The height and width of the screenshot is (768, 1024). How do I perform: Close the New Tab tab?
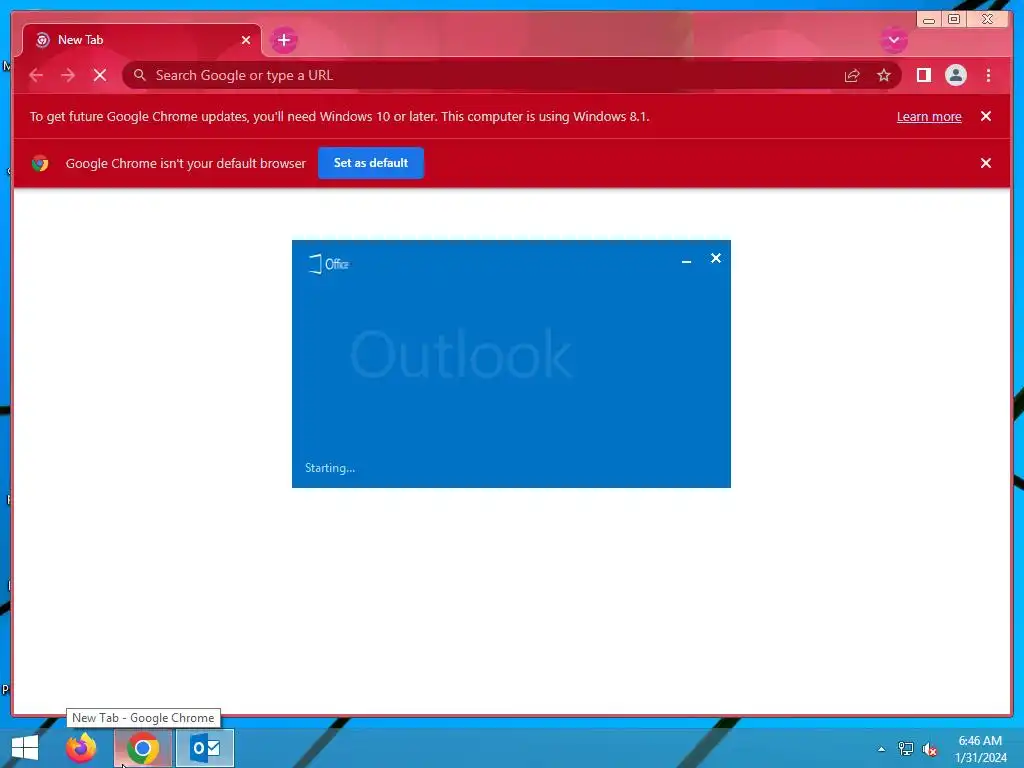pos(246,40)
